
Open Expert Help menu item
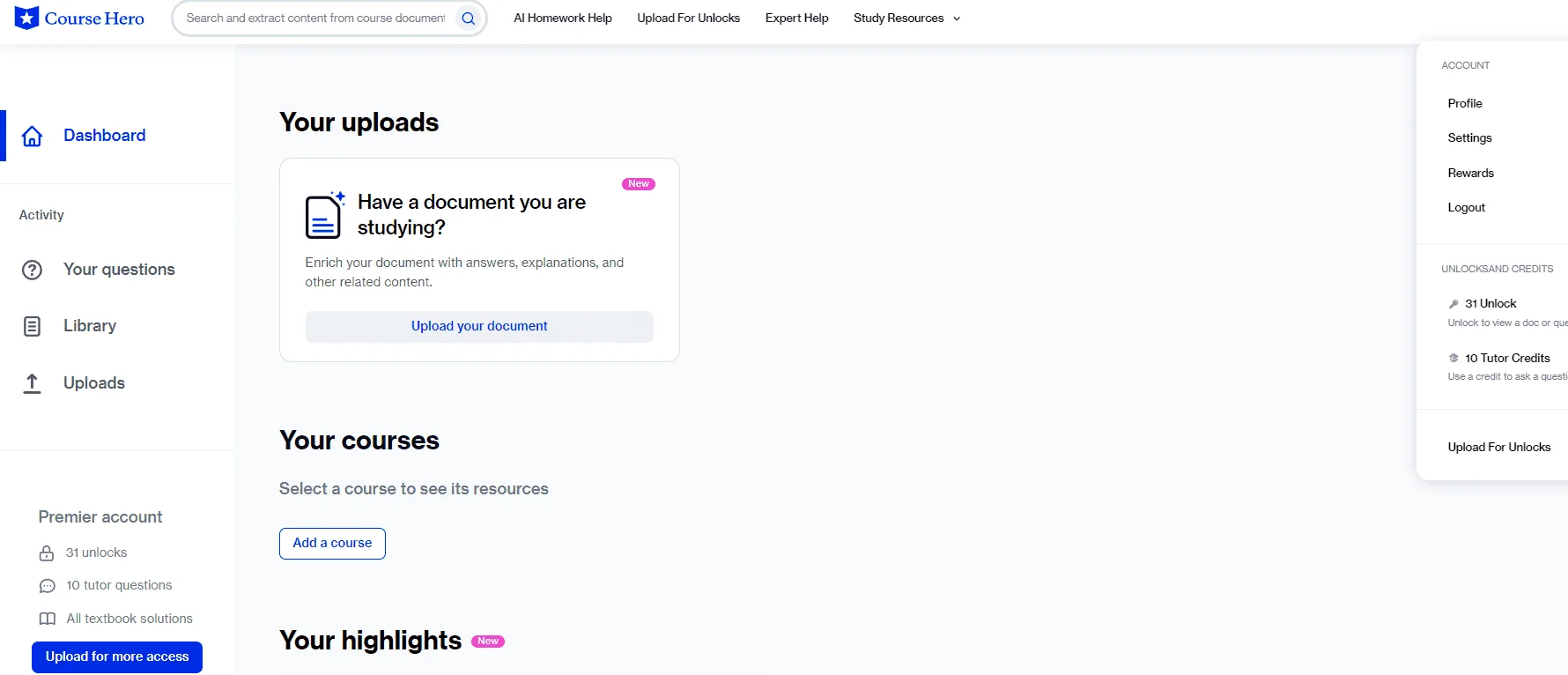[x=797, y=18]
